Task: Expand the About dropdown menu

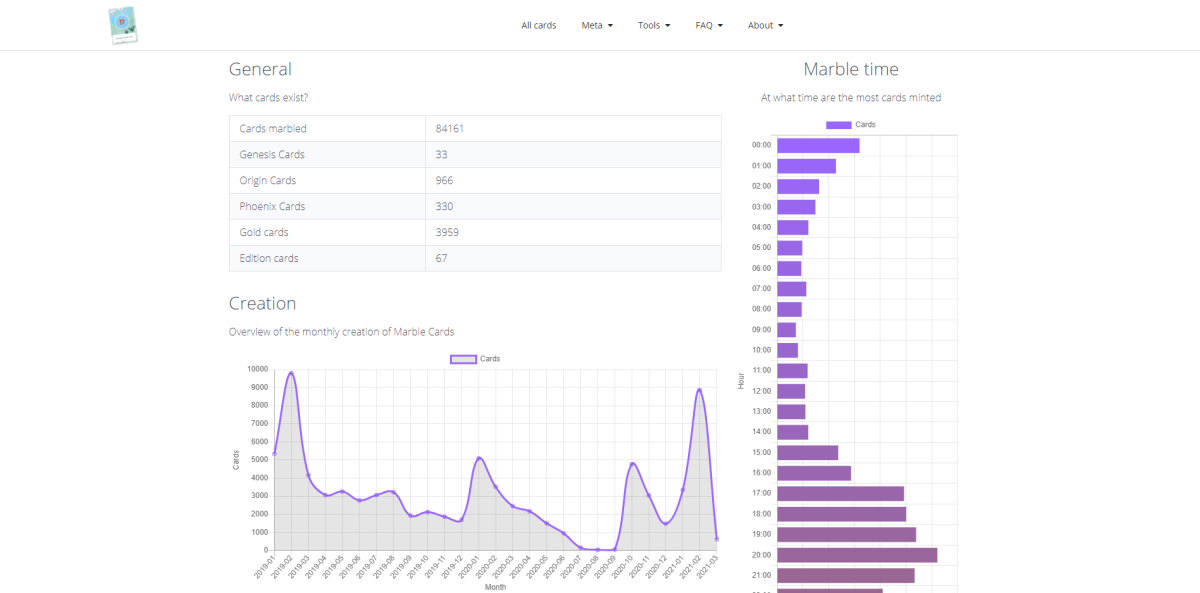Action: [765, 25]
